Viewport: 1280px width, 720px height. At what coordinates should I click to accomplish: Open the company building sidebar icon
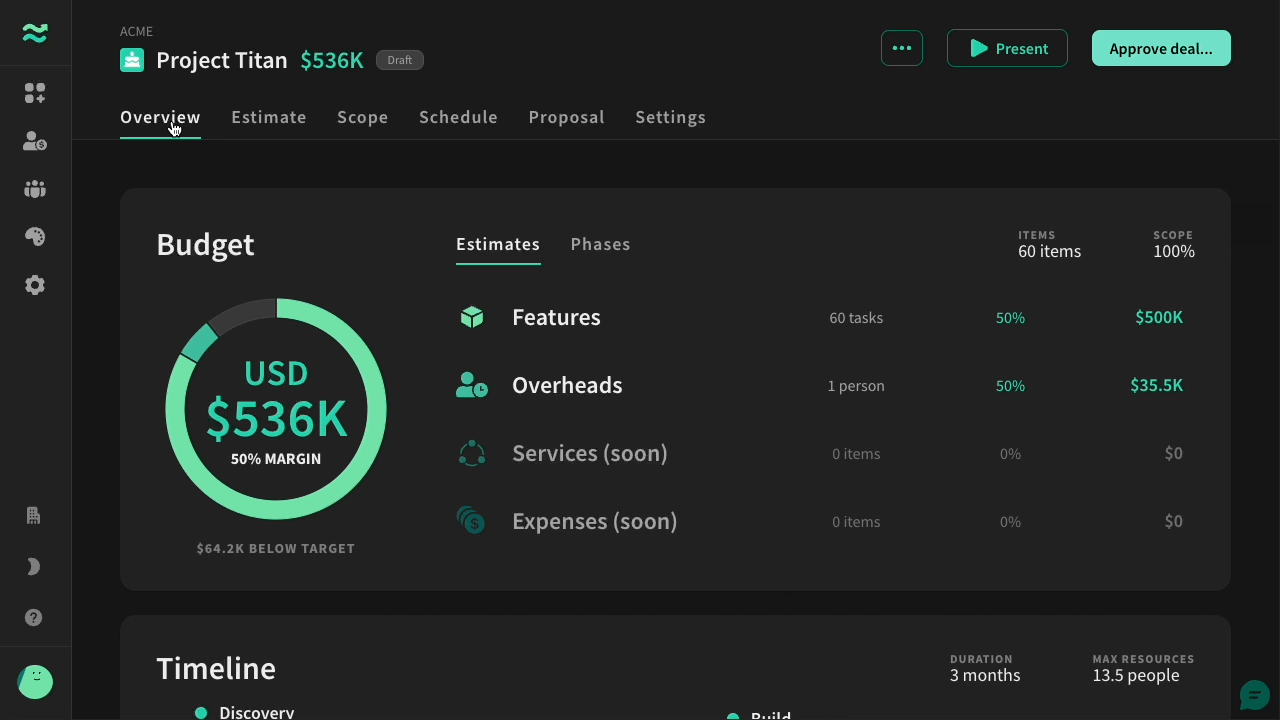coord(33,516)
